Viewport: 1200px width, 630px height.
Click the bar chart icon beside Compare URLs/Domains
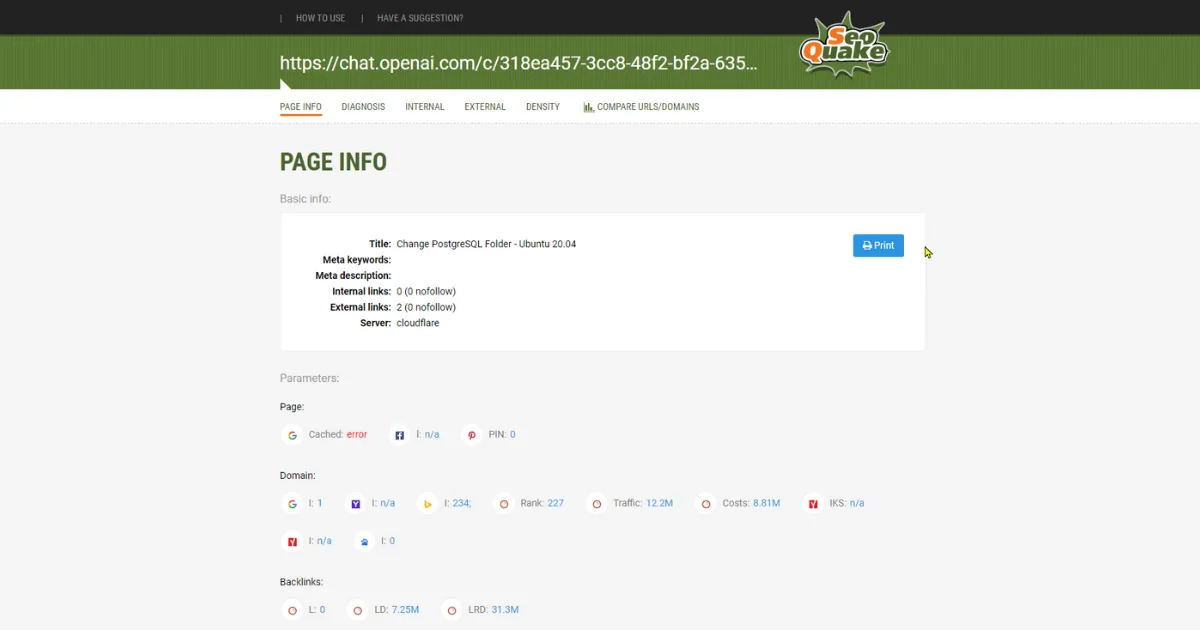(589, 107)
